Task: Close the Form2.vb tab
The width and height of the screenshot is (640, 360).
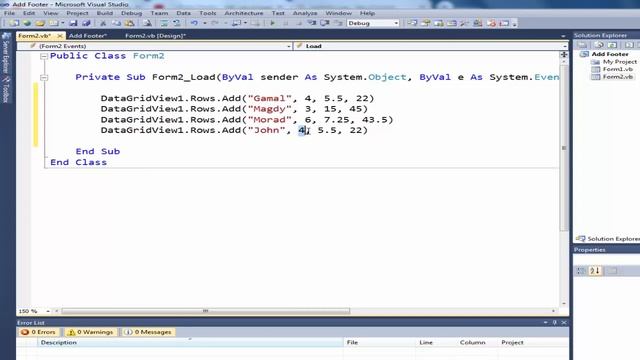Action: tap(60, 36)
